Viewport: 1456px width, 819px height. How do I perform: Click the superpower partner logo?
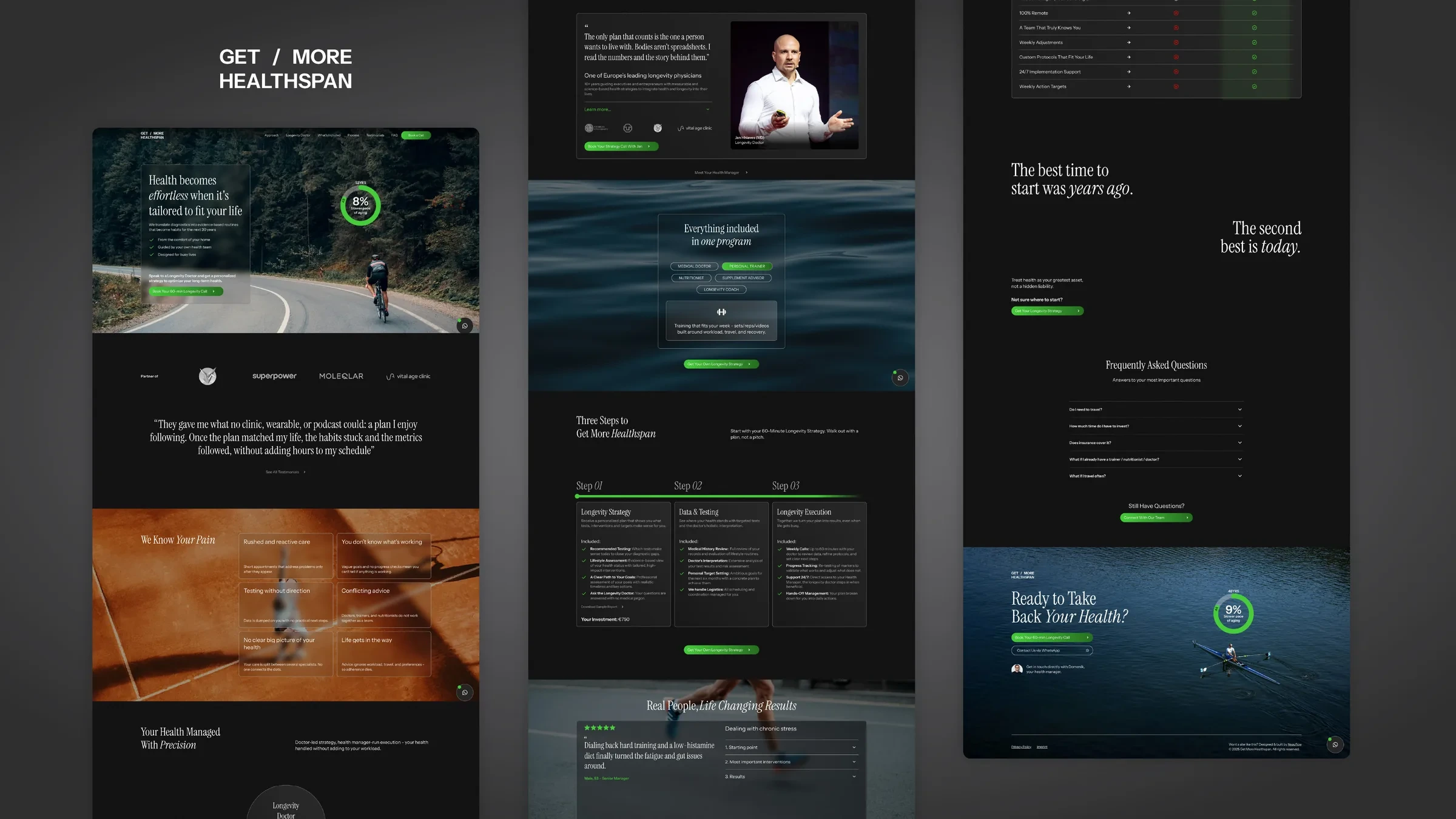(274, 376)
